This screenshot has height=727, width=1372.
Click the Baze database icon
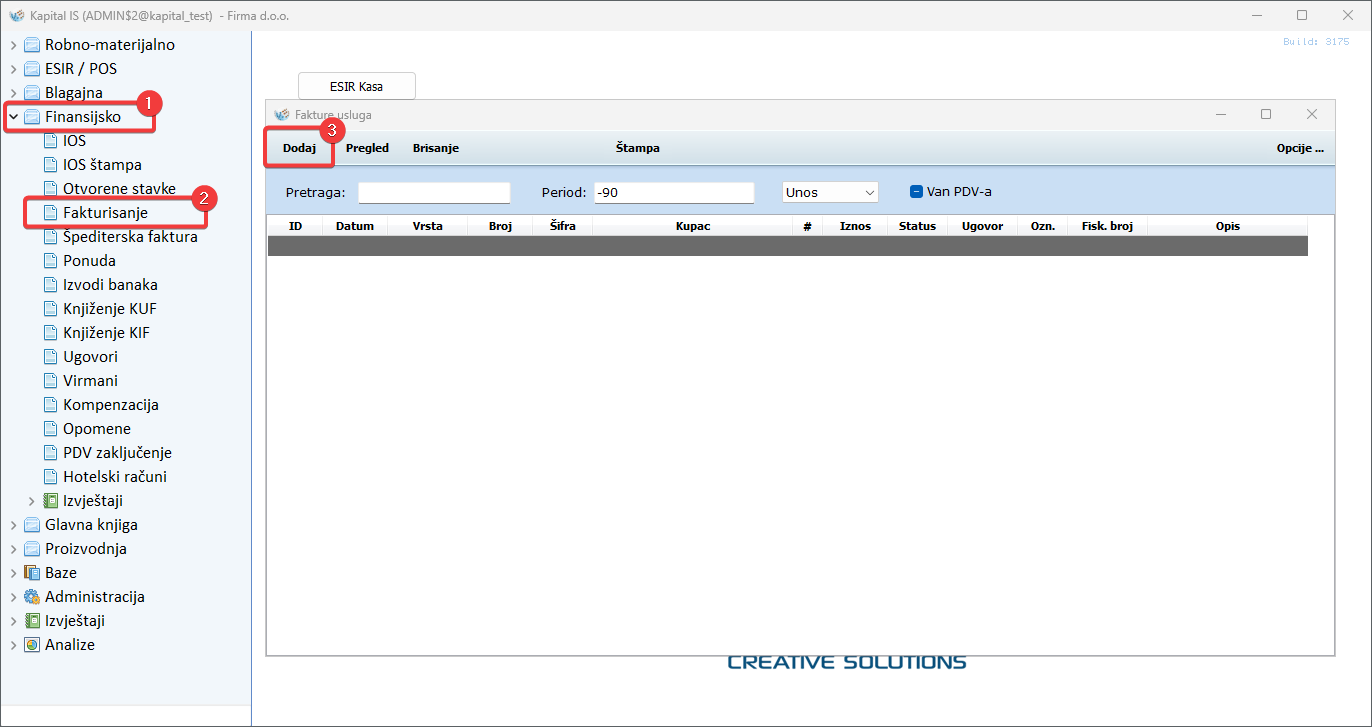pyautogui.click(x=32, y=573)
